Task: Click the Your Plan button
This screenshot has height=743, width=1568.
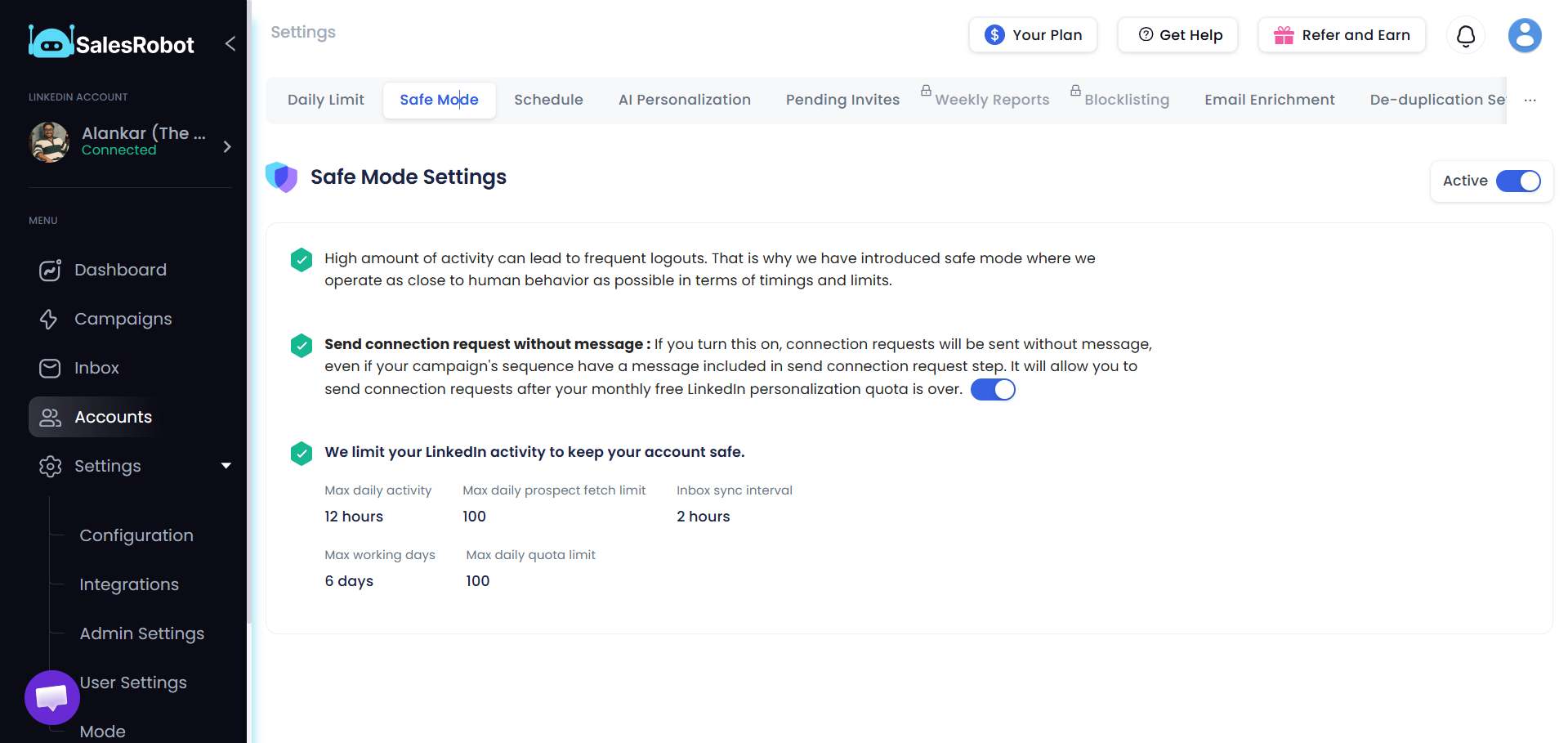Action: 1033,35
